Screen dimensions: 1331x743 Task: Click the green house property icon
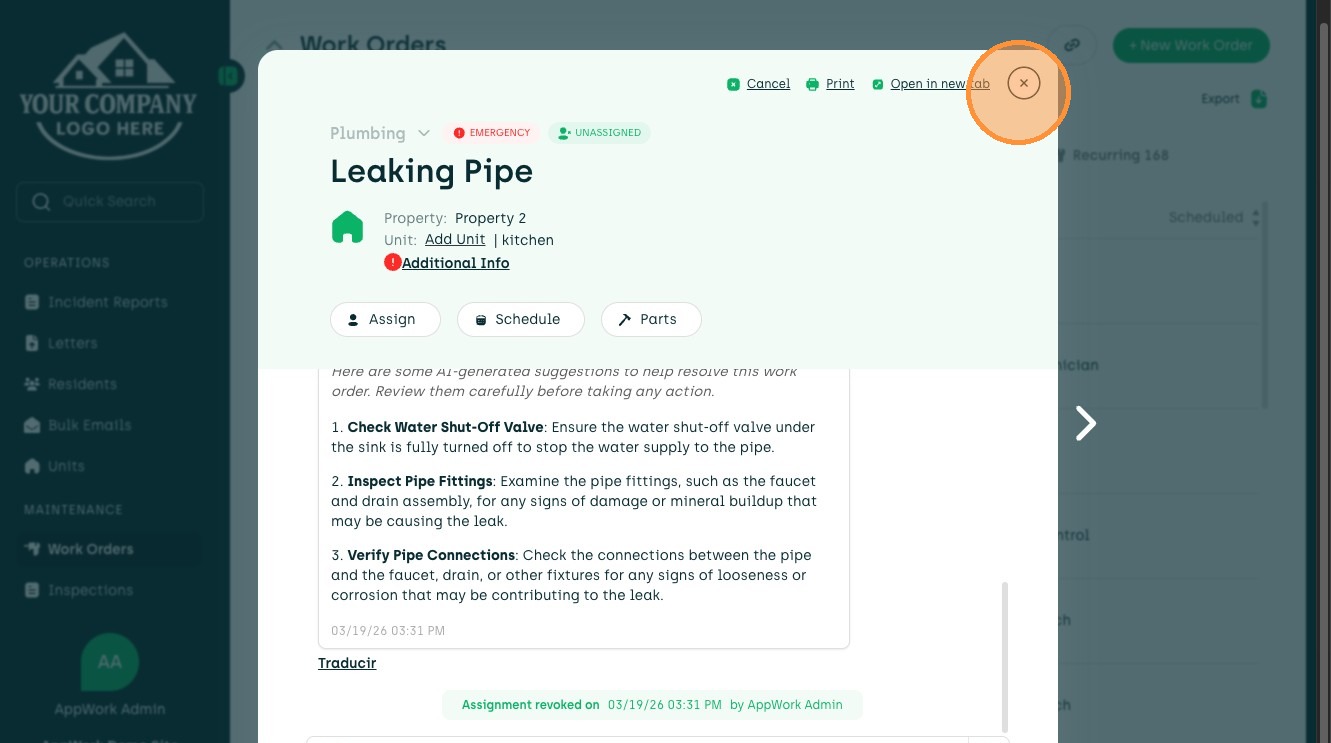pyautogui.click(x=347, y=227)
